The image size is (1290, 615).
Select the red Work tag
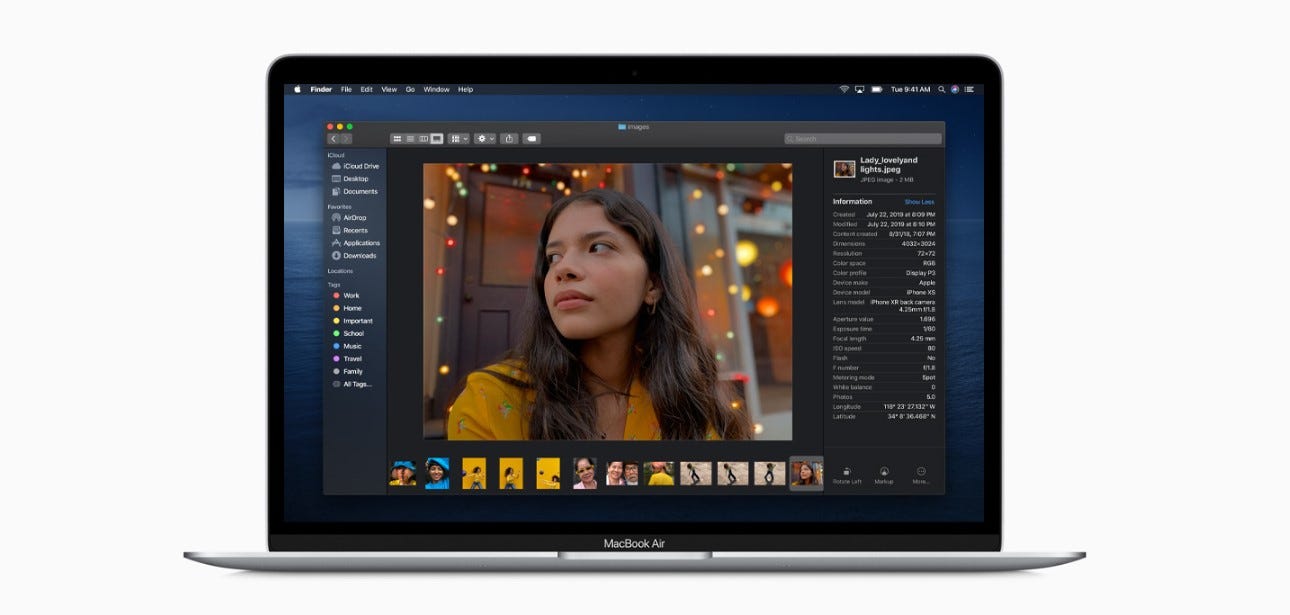(347, 296)
